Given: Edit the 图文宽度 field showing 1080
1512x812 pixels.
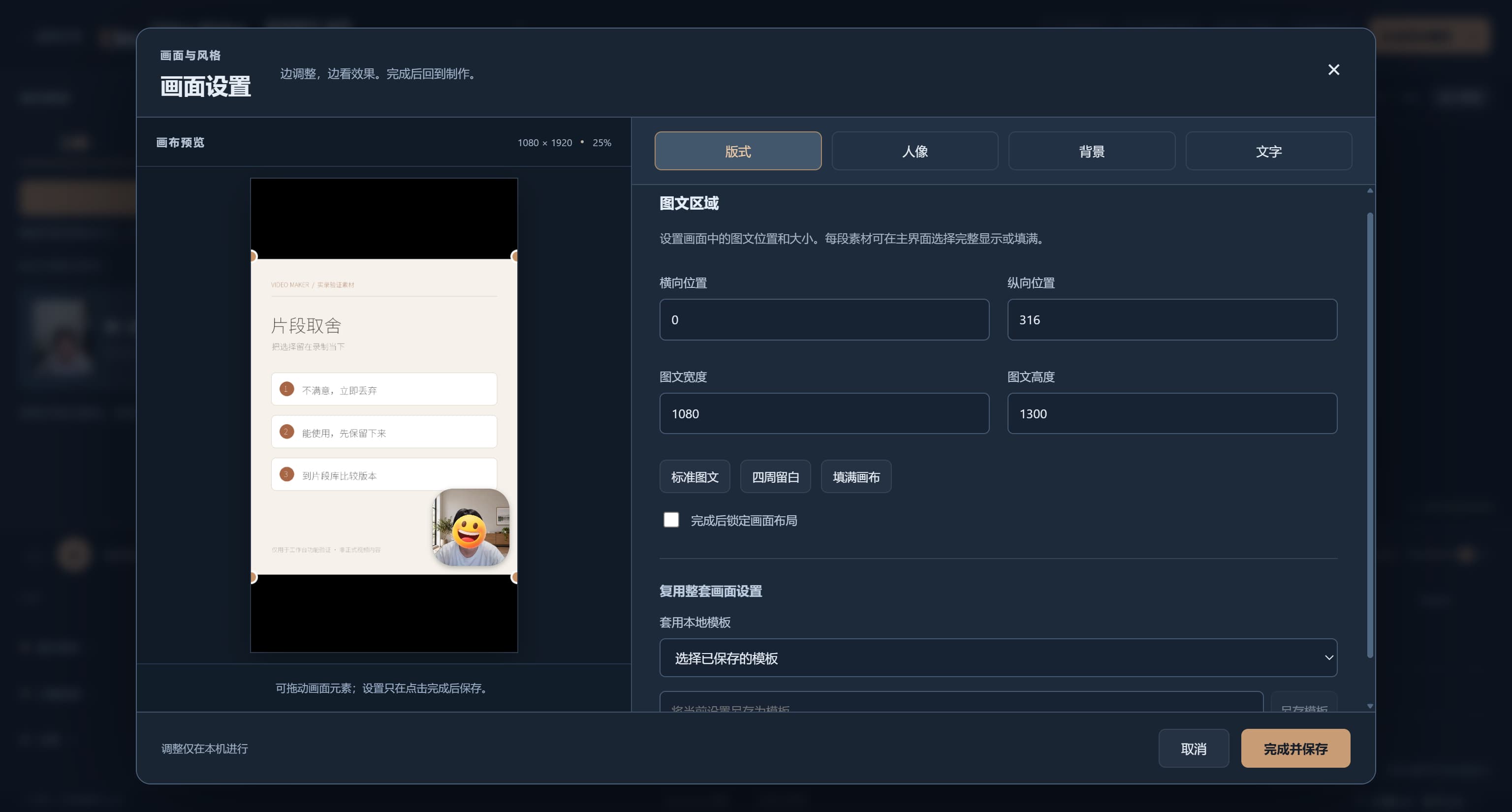Looking at the screenshot, I should tap(824, 413).
